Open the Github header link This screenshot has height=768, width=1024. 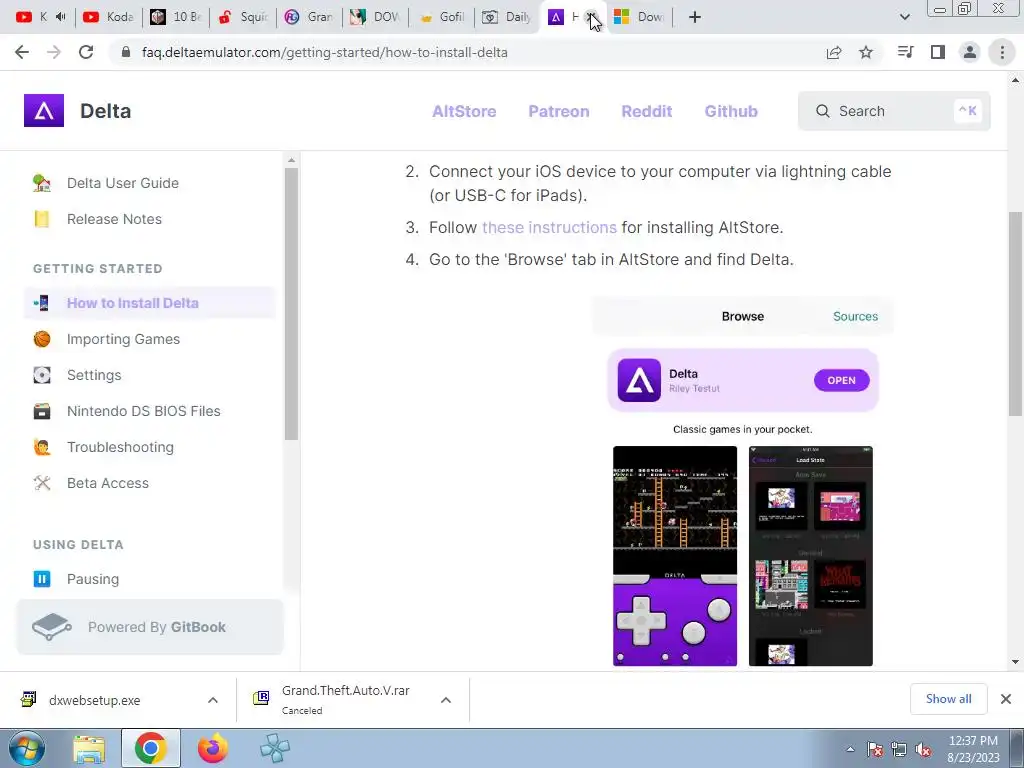(x=731, y=111)
